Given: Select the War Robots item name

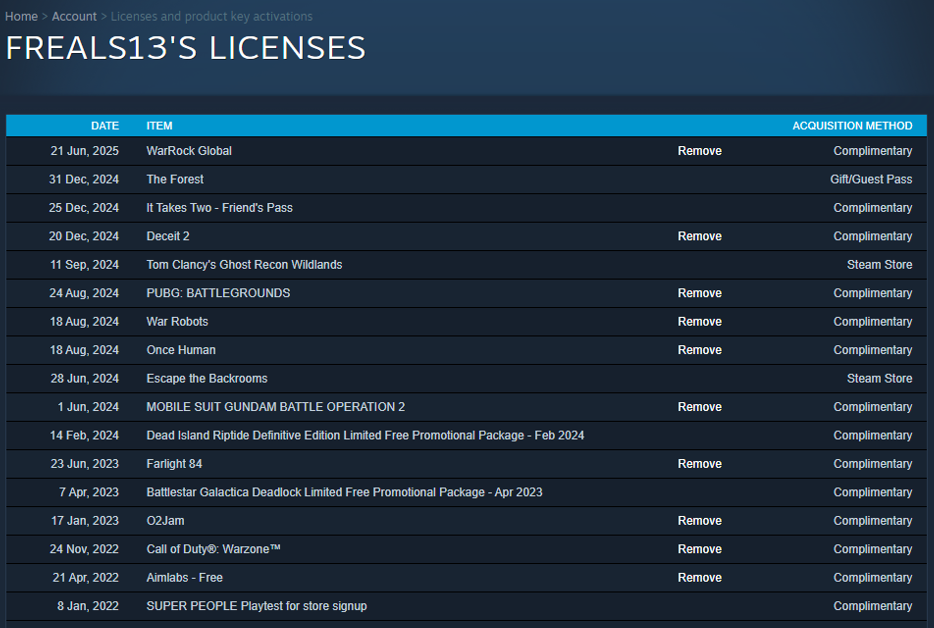Looking at the screenshot, I should click(177, 322).
